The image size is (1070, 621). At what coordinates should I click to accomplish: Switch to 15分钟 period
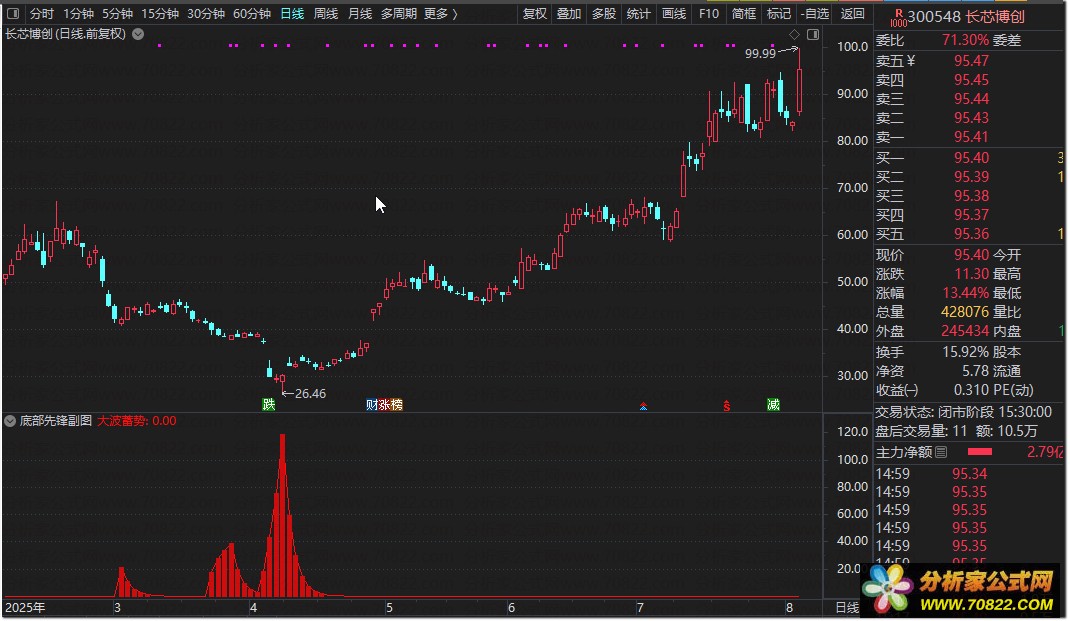pos(160,14)
